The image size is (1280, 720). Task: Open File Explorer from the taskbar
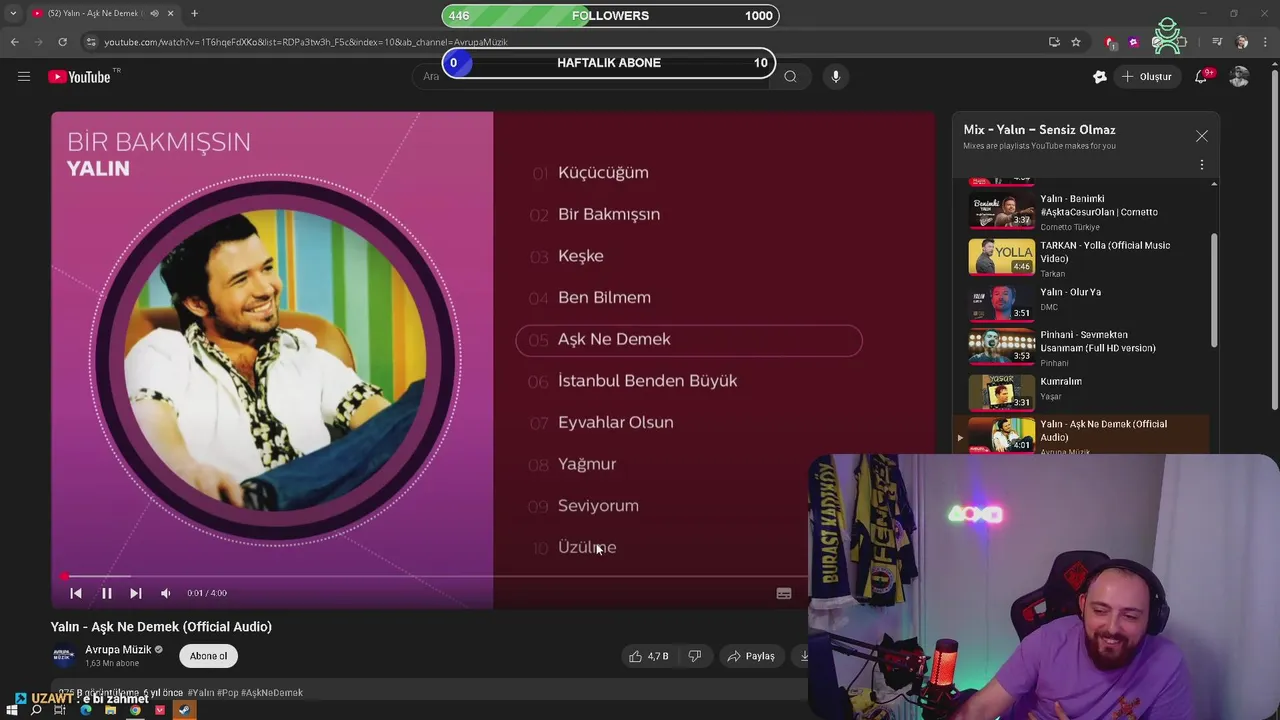tap(110, 710)
